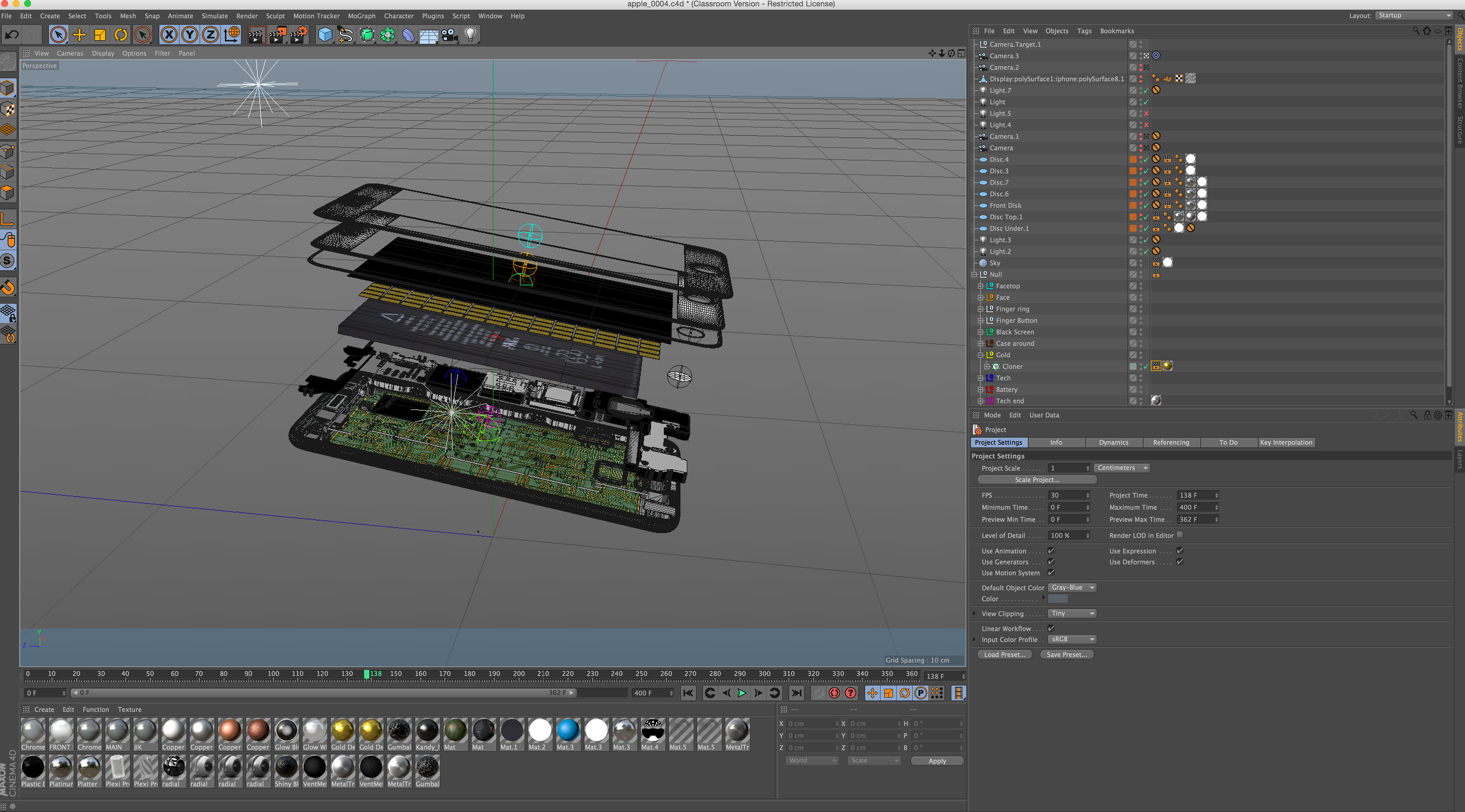
Task: Open the Render to Picture Viewer icon
Action: 277,35
